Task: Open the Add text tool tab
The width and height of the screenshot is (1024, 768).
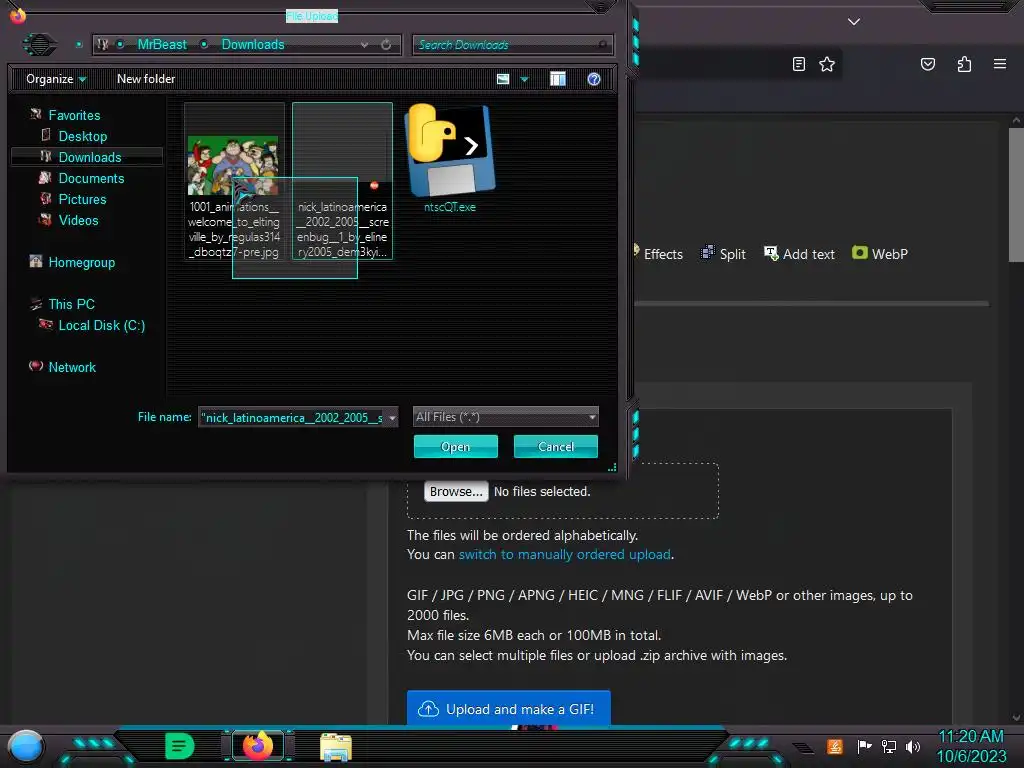Action: (x=799, y=254)
